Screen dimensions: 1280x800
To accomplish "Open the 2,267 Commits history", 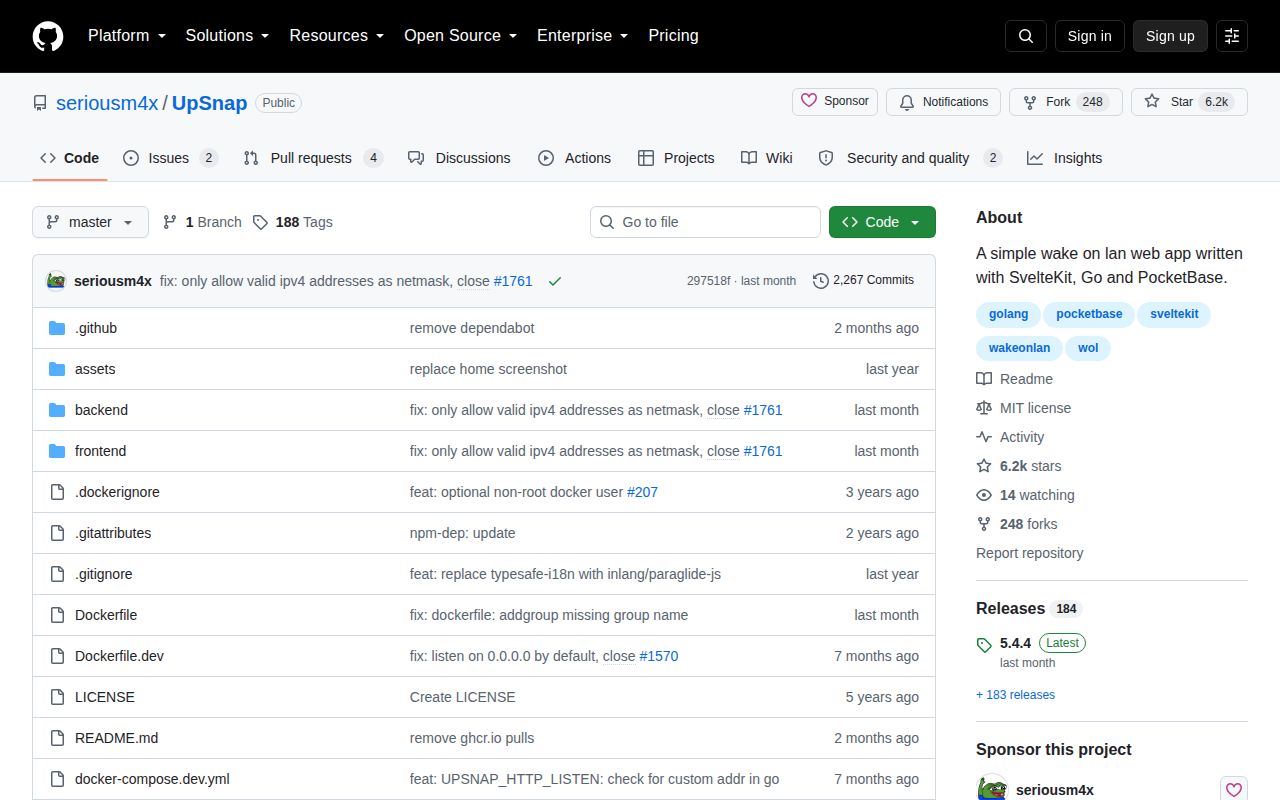I will [864, 280].
